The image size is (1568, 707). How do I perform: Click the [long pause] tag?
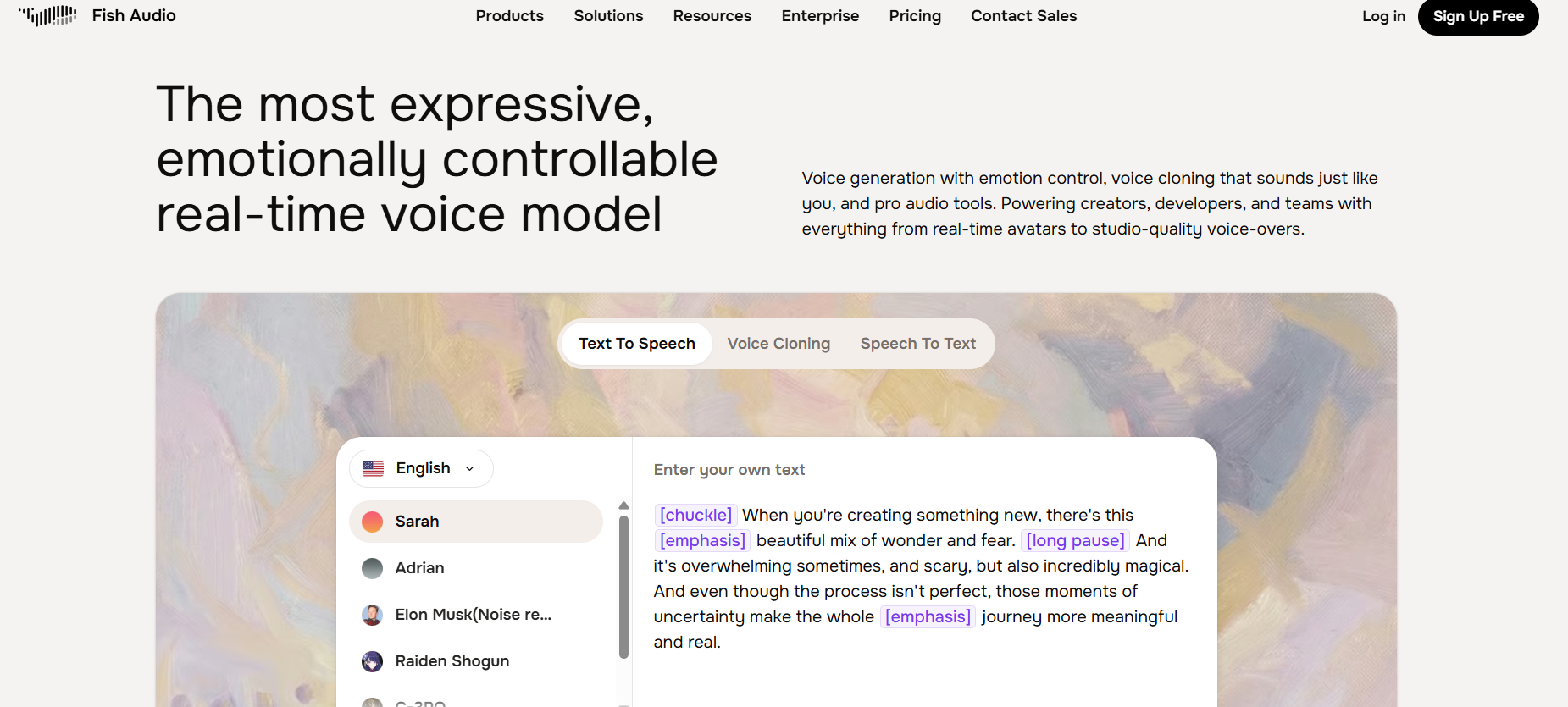coord(1075,540)
